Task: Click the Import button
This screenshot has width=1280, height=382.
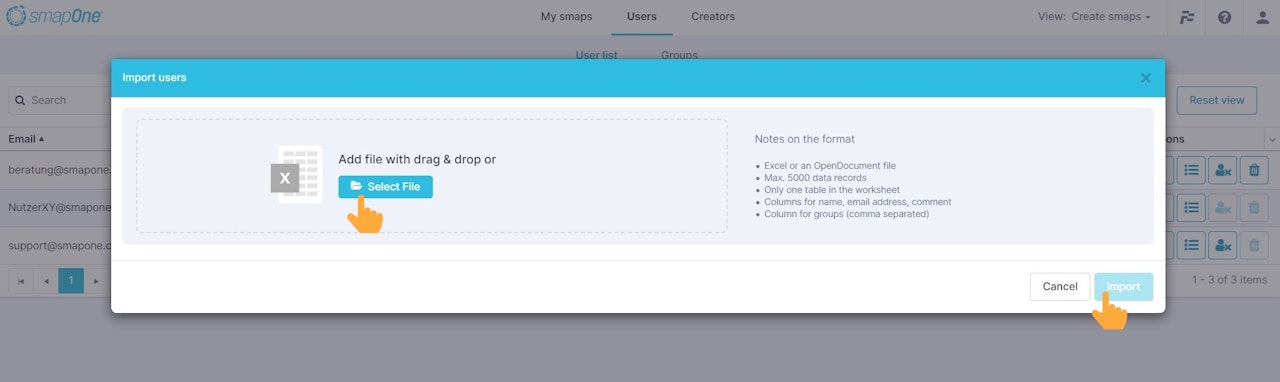Action: tap(1123, 287)
